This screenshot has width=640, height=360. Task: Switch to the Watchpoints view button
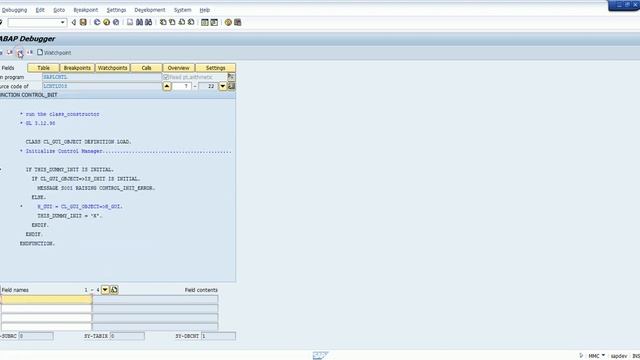click(113, 68)
